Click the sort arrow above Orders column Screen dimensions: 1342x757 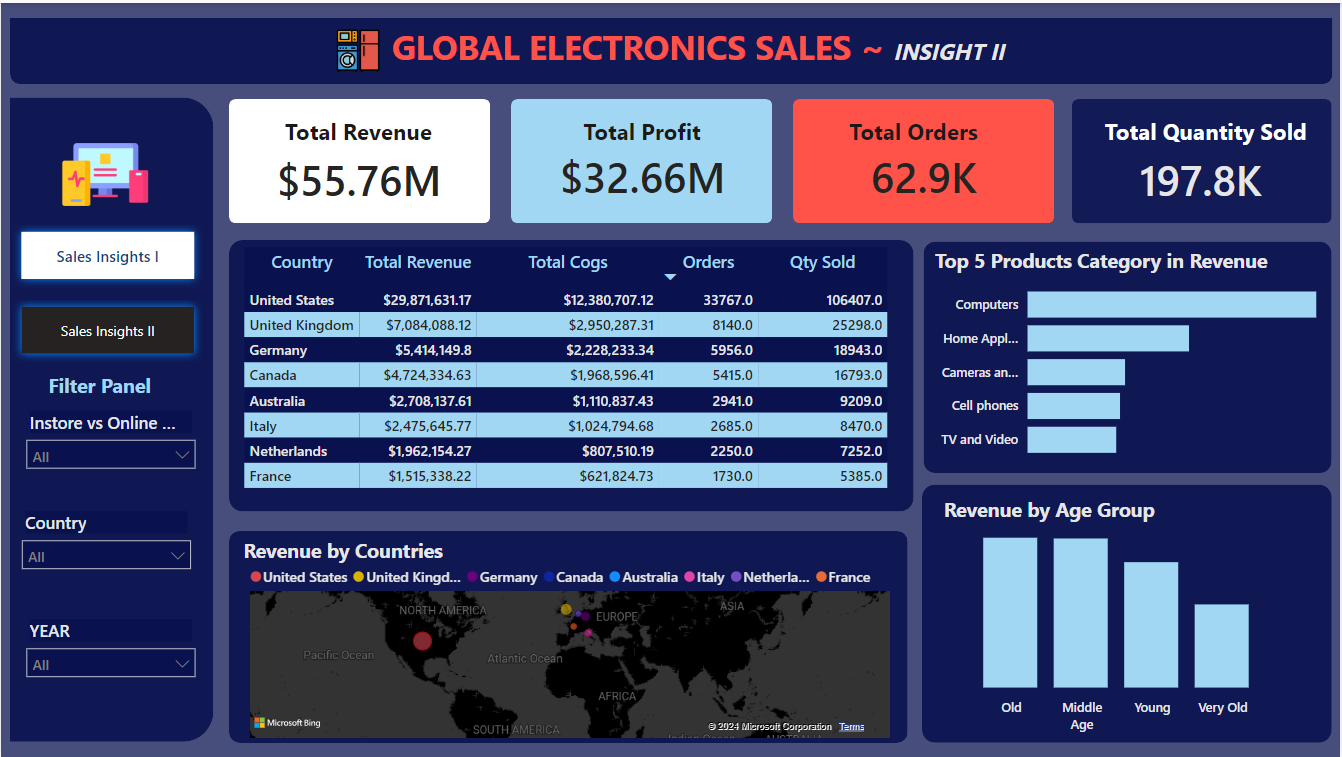[670, 277]
